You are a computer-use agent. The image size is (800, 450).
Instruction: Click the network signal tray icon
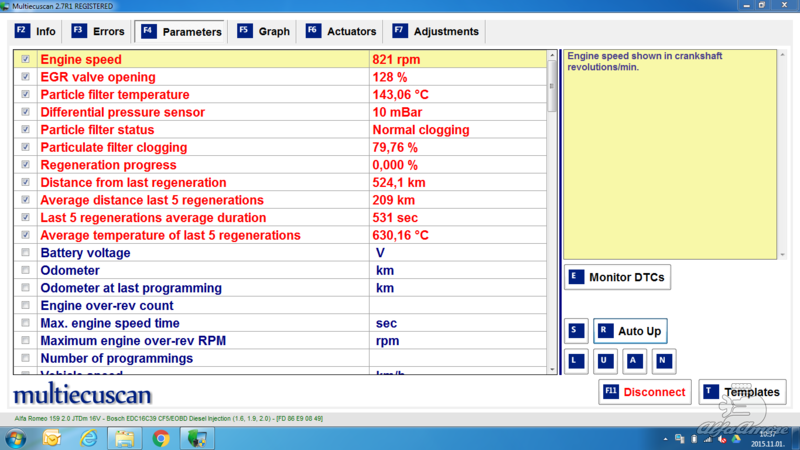click(708, 439)
